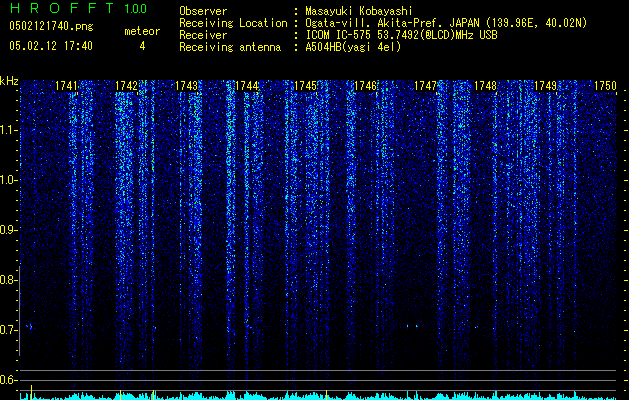Click the 1743 time marker
The height and width of the screenshot is (400, 629).
[187, 86]
